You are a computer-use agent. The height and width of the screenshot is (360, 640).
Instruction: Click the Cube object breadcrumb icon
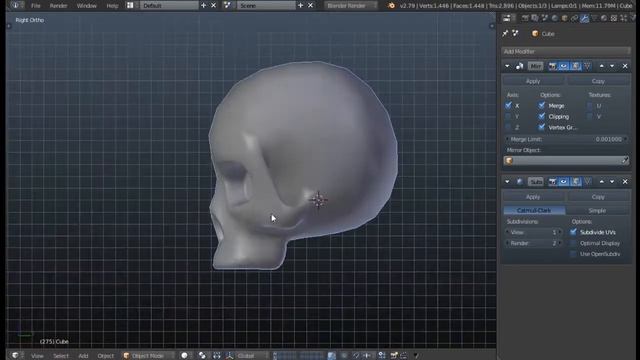click(x=535, y=33)
